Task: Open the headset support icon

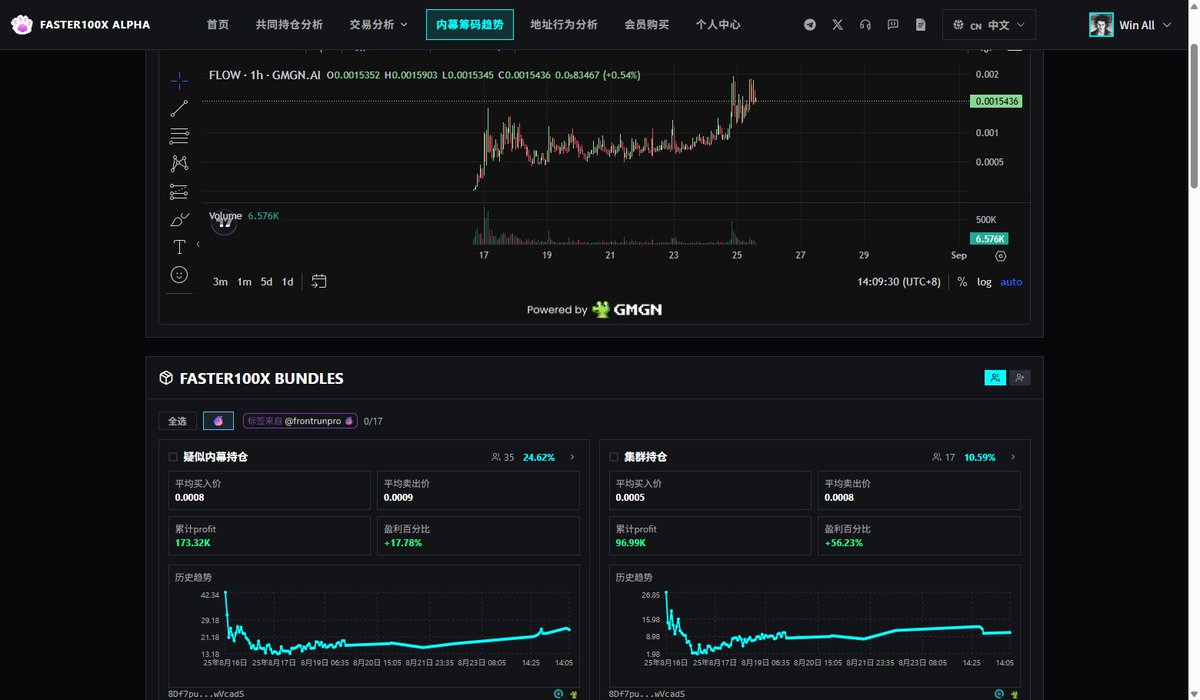Action: [865, 24]
